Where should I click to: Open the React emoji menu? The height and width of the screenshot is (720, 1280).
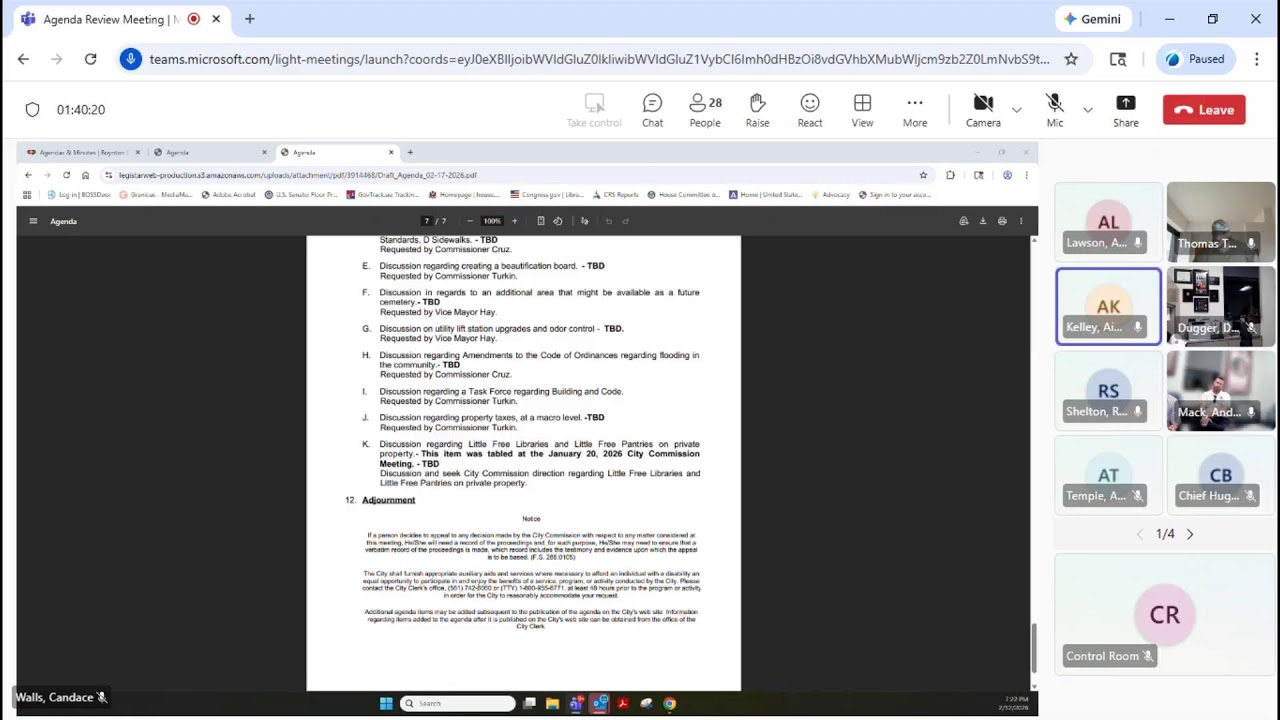tap(810, 110)
